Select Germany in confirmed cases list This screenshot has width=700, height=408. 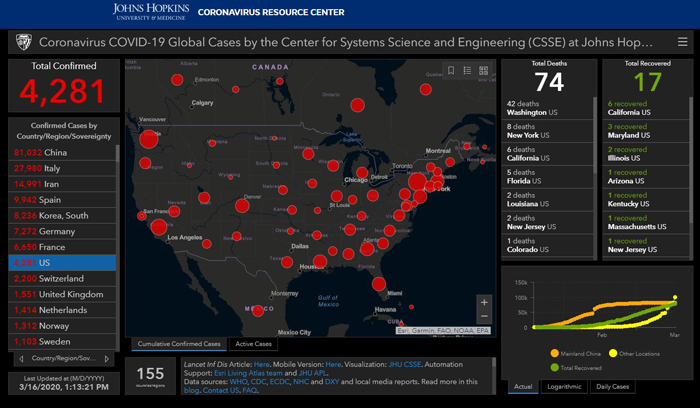coord(62,231)
